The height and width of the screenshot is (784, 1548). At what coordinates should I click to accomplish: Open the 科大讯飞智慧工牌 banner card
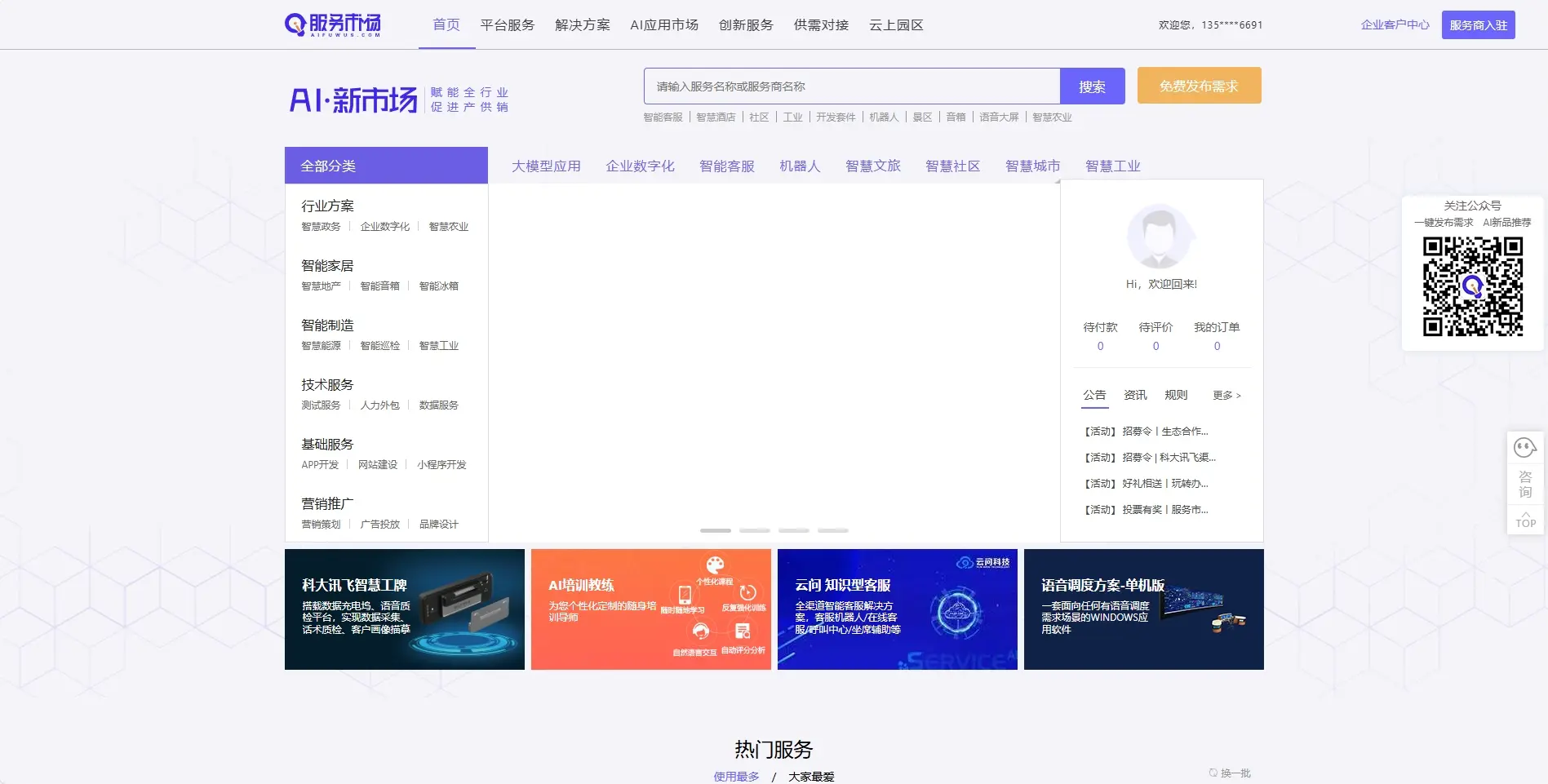click(x=404, y=609)
